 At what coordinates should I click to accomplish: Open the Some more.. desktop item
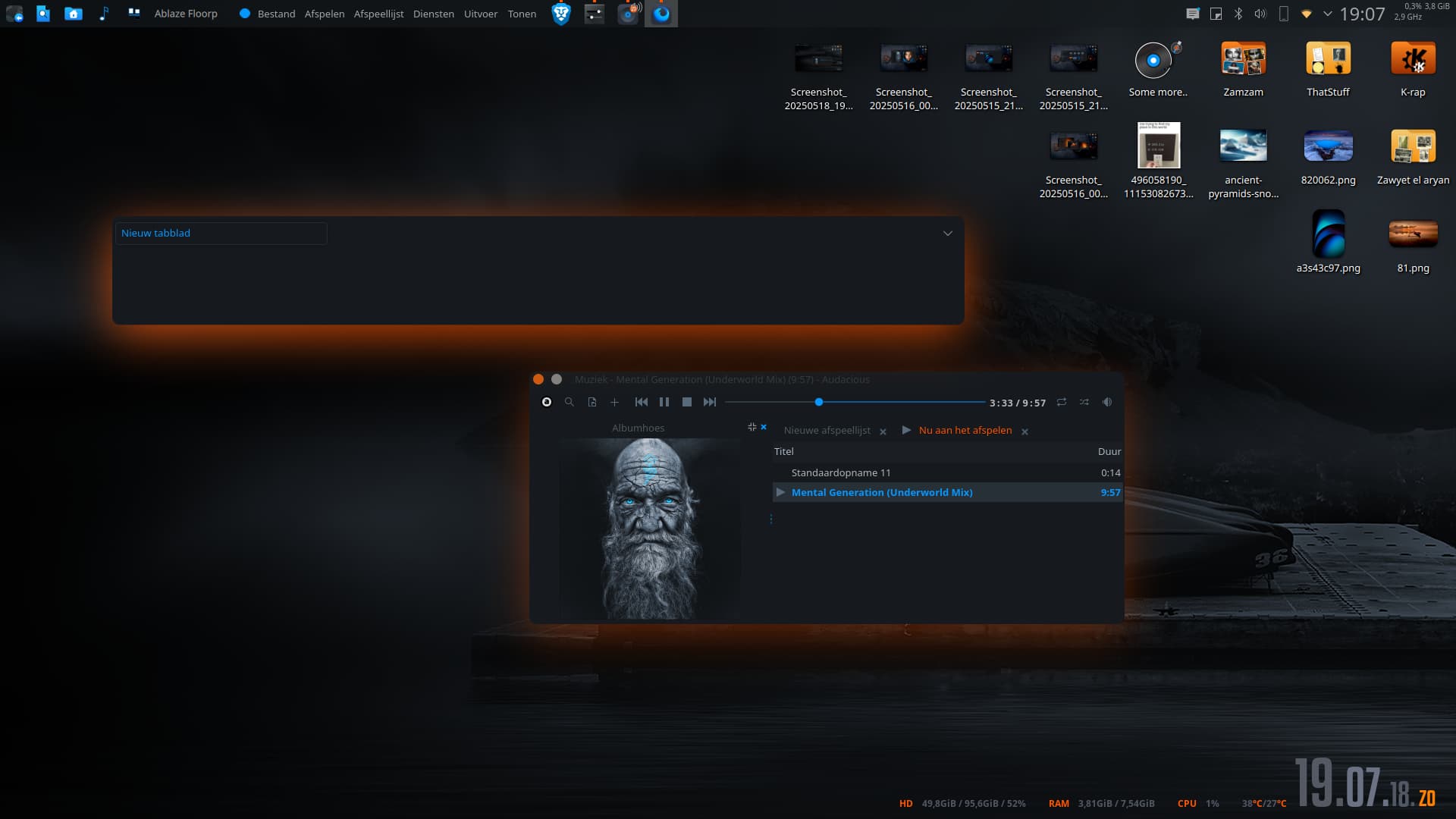(1158, 71)
